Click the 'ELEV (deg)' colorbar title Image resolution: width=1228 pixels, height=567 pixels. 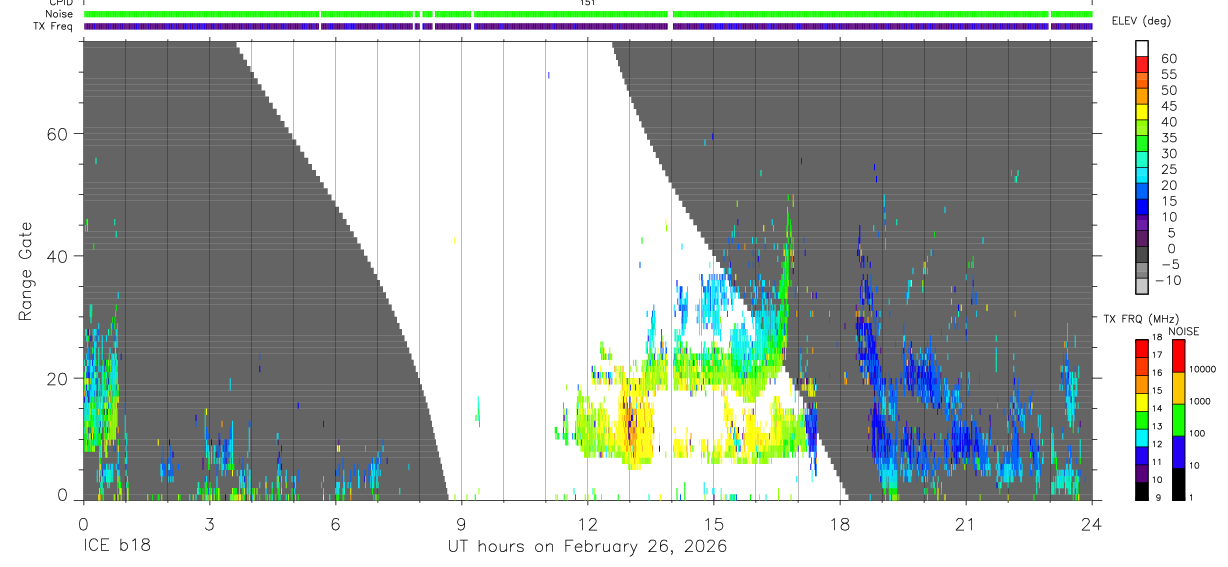coord(1141,21)
